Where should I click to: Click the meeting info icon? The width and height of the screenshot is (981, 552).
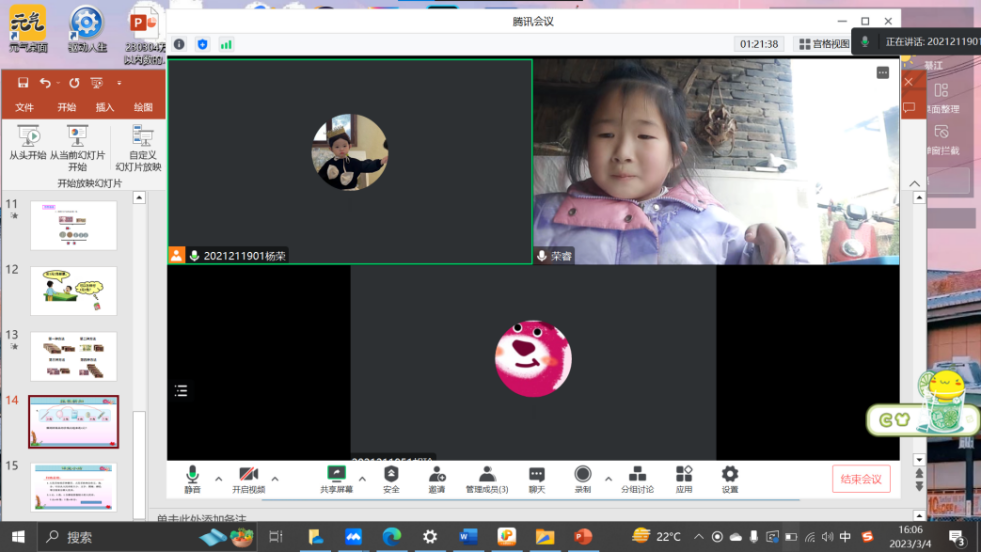[x=179, y=44]
